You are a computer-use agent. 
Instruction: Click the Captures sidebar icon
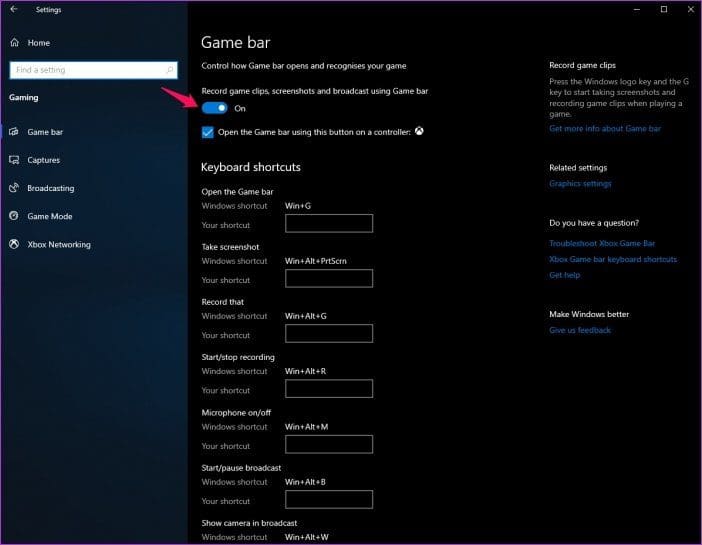point(14,160)
